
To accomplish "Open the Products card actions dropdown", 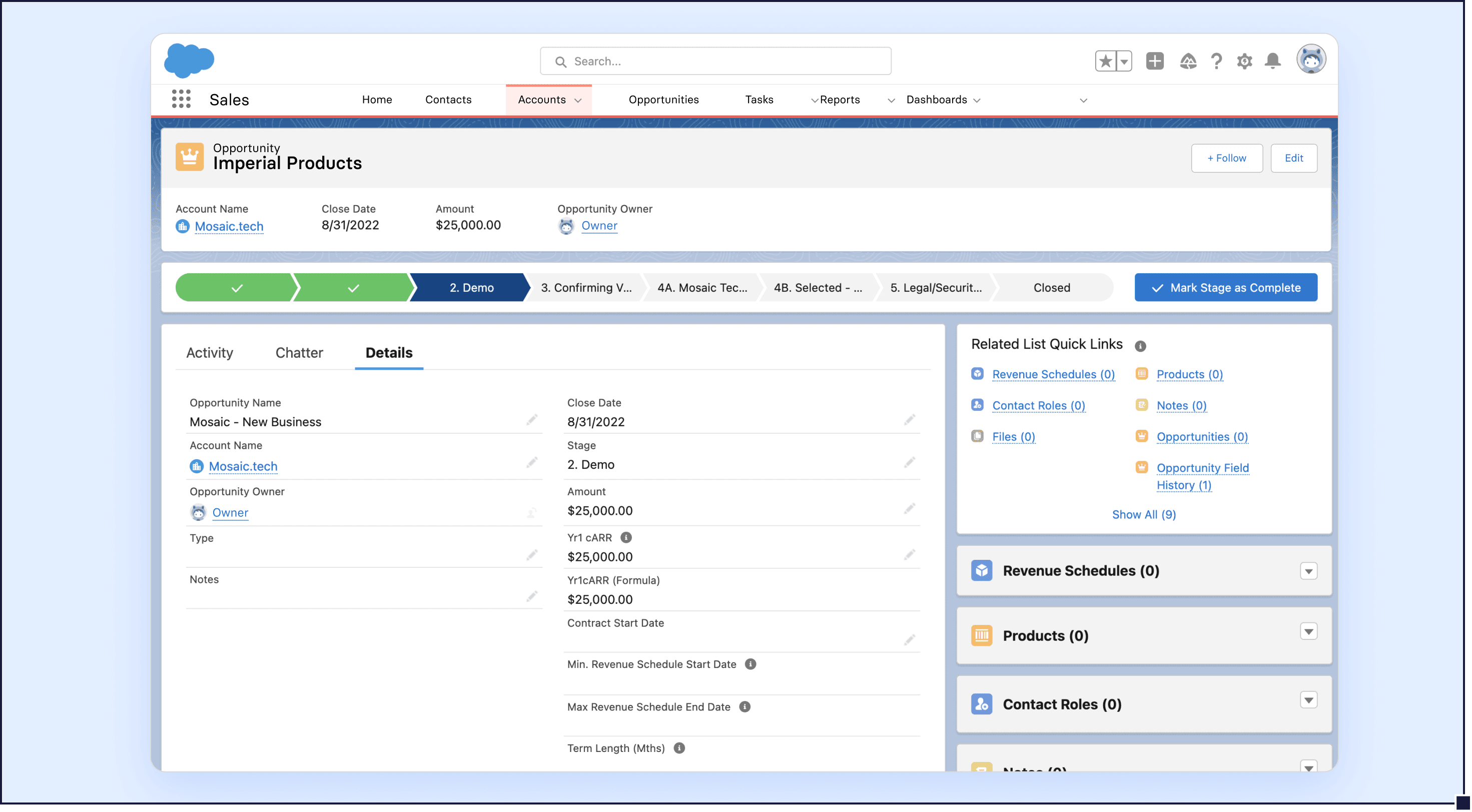I will (x=1308, y=631).
